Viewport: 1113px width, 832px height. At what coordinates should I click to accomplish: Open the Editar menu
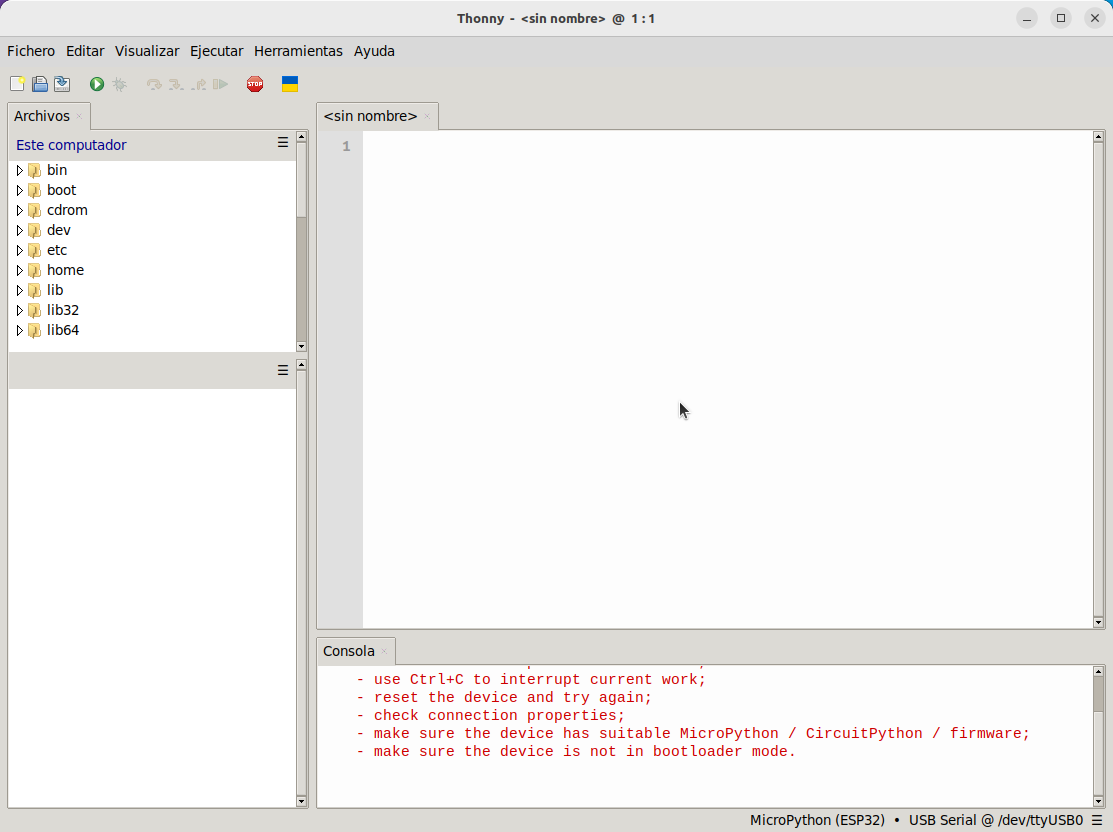point(85,51)
